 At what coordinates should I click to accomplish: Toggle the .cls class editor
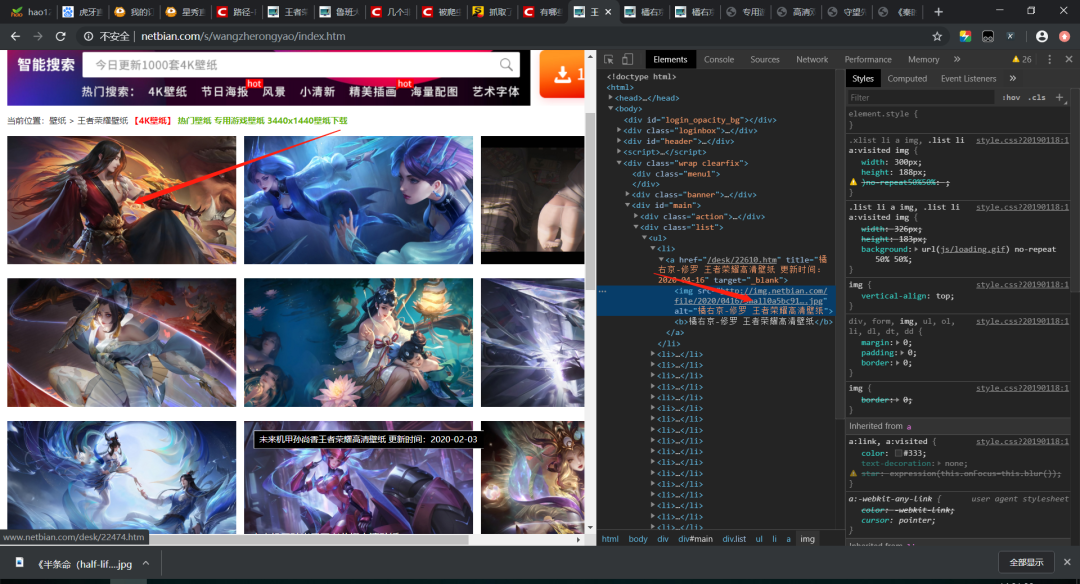tap(1037, 97)
